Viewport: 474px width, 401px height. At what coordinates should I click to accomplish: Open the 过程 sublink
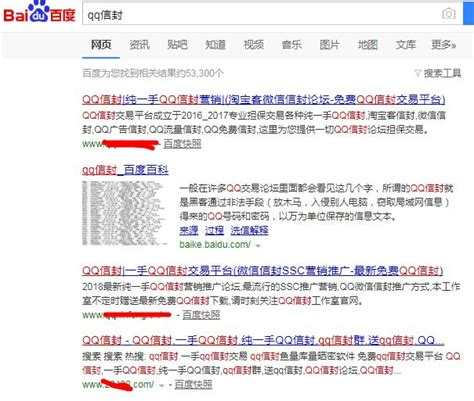point(214,231)
